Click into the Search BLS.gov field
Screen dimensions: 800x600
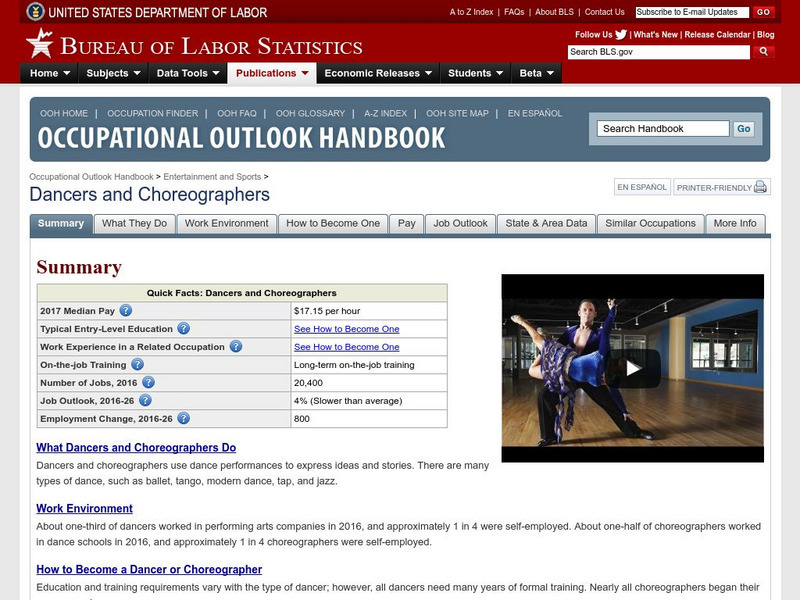tap(659, 52)
